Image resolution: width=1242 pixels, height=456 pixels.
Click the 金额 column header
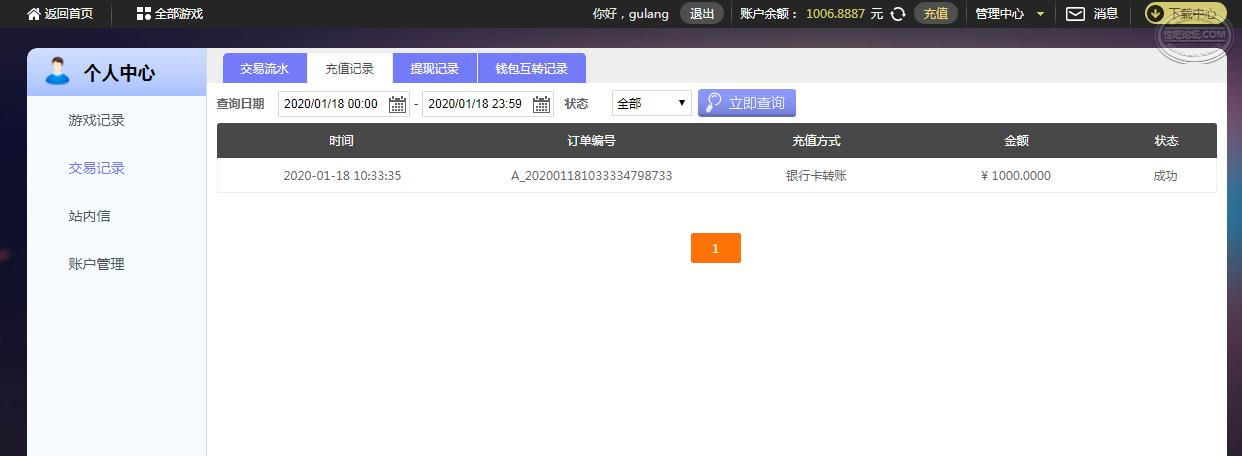[1016, 141]
